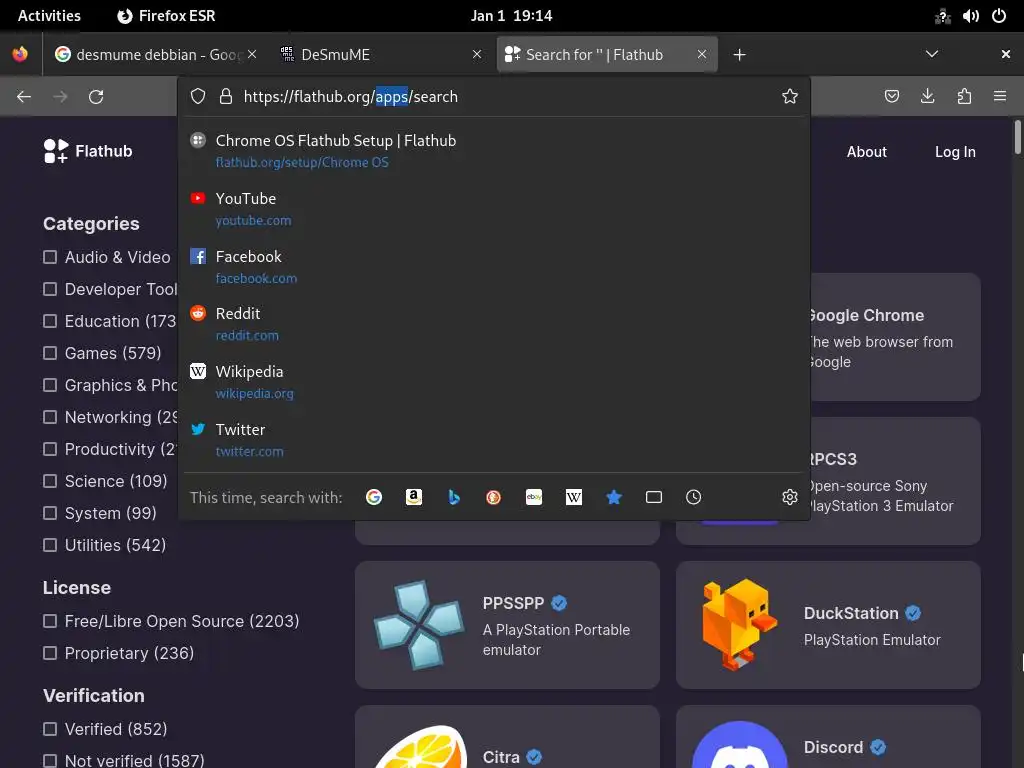This screenshot has height=768, width=1024.
Task: Search history using the clock icon
Action: click(694, 498)
